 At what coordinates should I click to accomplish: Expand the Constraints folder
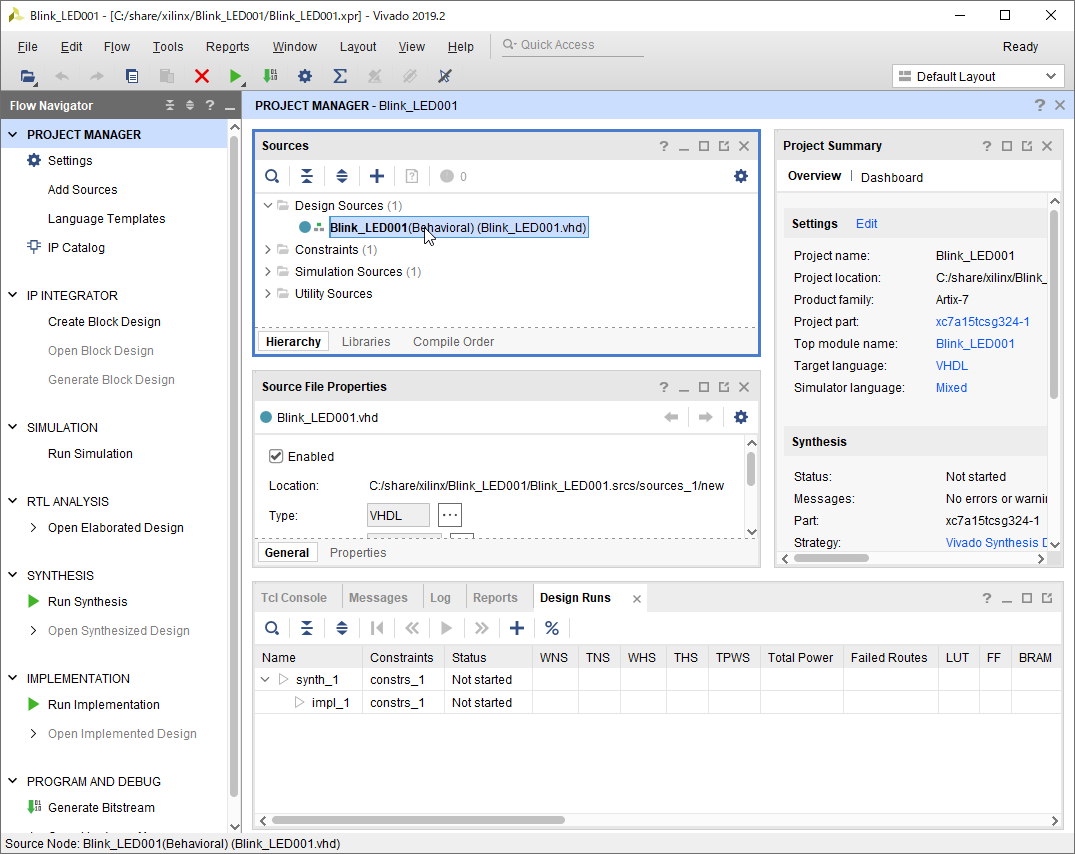pyautogui.click(x=268, y=250)
